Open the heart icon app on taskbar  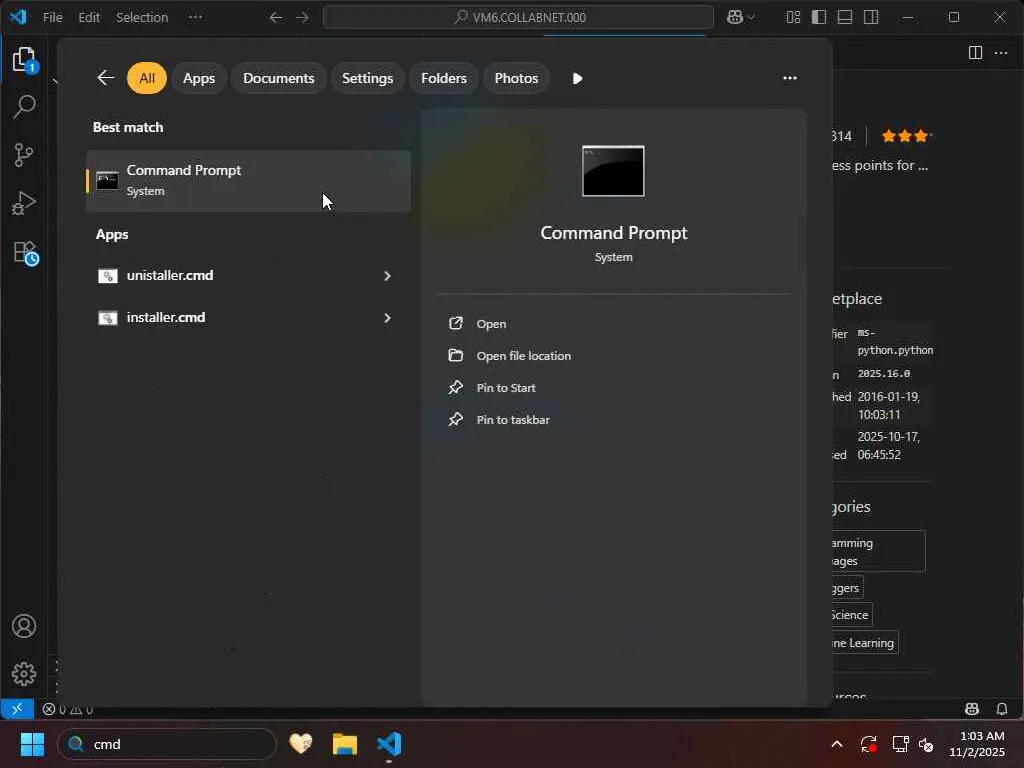[301, 744]
